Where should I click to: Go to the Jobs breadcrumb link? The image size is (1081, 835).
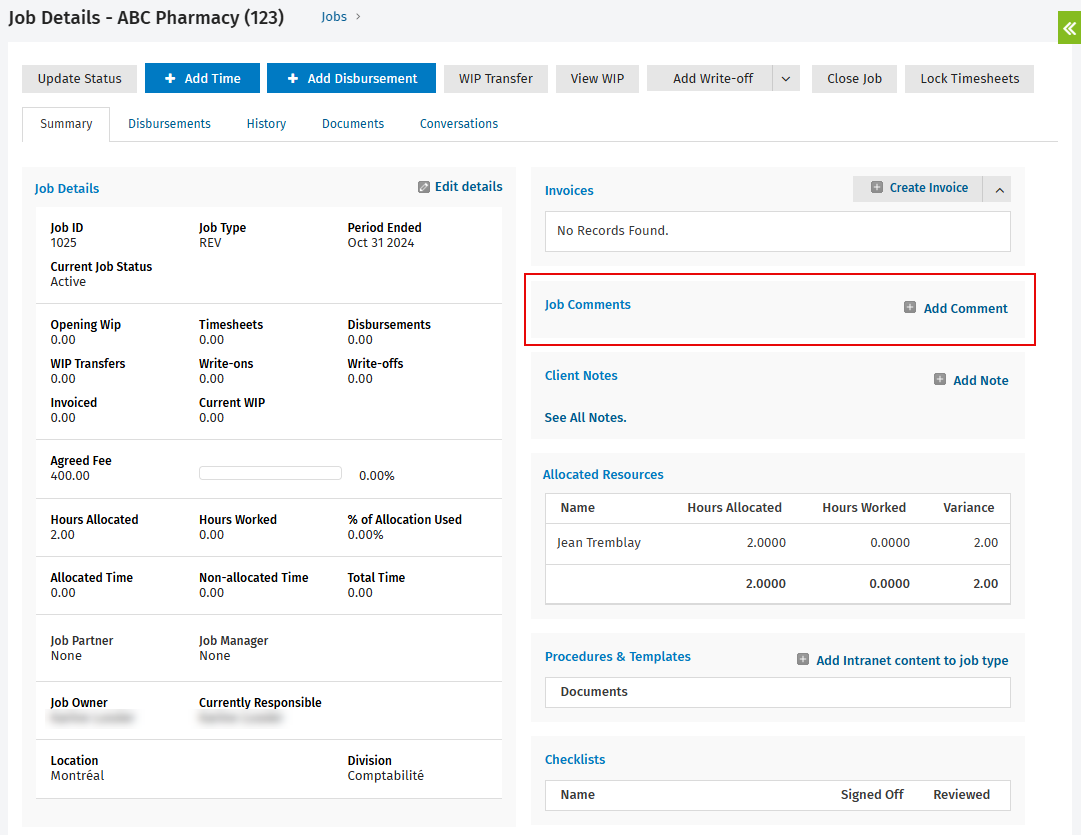click(334, 17)
